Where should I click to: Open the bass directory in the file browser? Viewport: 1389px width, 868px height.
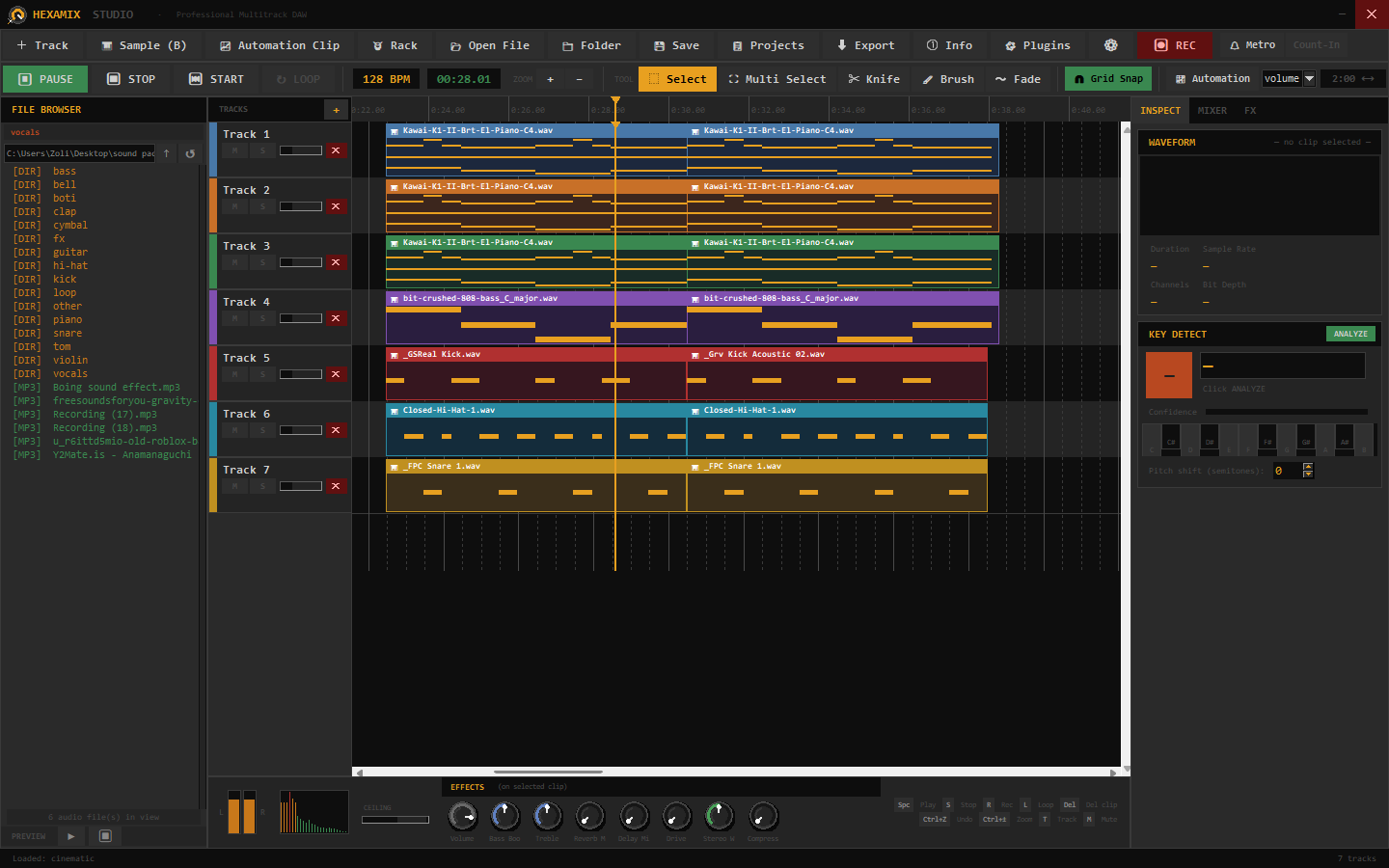tap(65, 172)
